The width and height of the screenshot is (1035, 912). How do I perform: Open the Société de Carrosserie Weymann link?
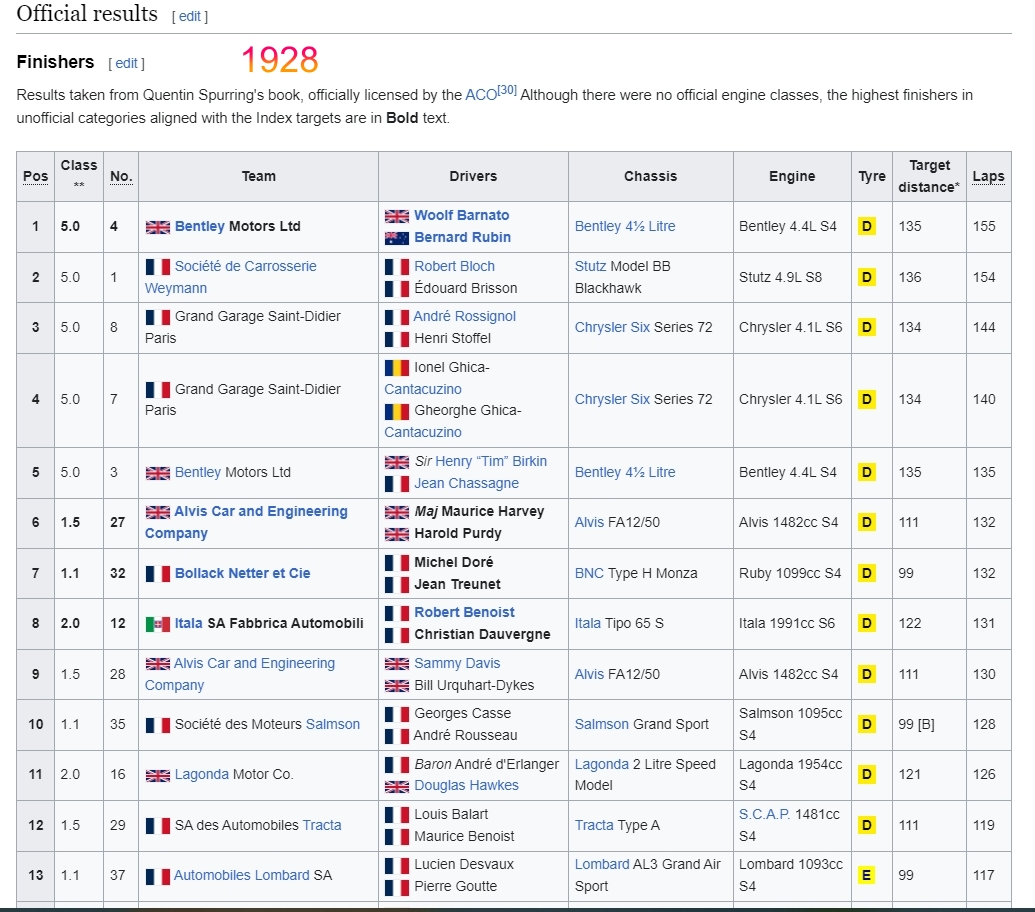[x=230, y=277]
